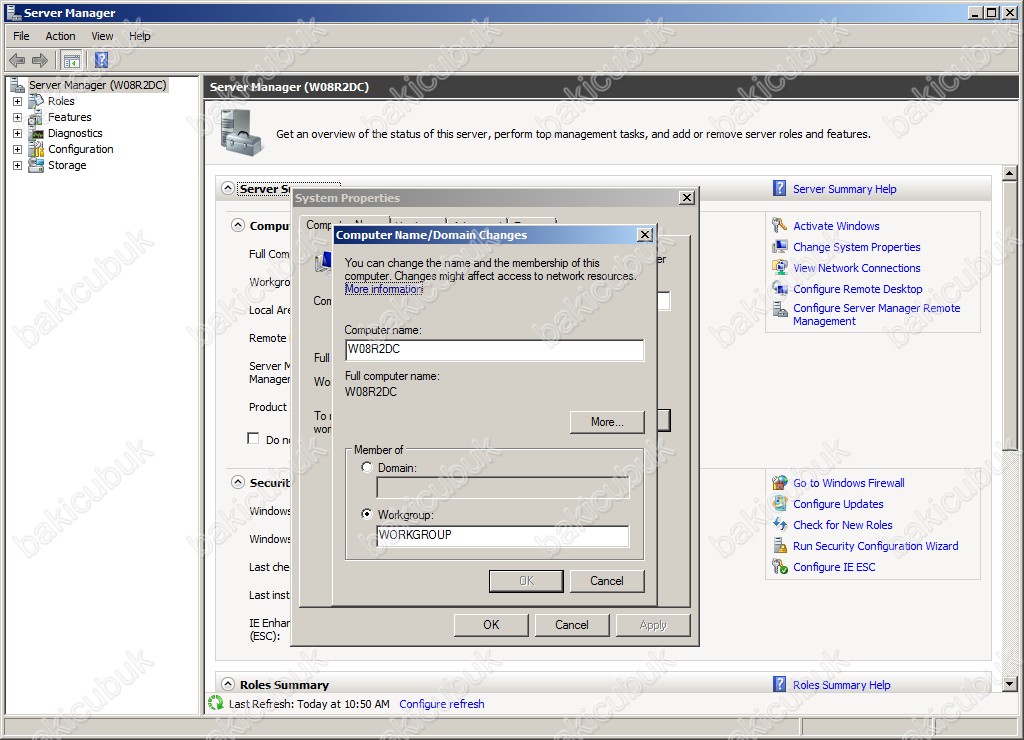The width and height of the screenshot is (1024, 740).
Task: Select the Domain radio button
Action: tap(367, 467)
